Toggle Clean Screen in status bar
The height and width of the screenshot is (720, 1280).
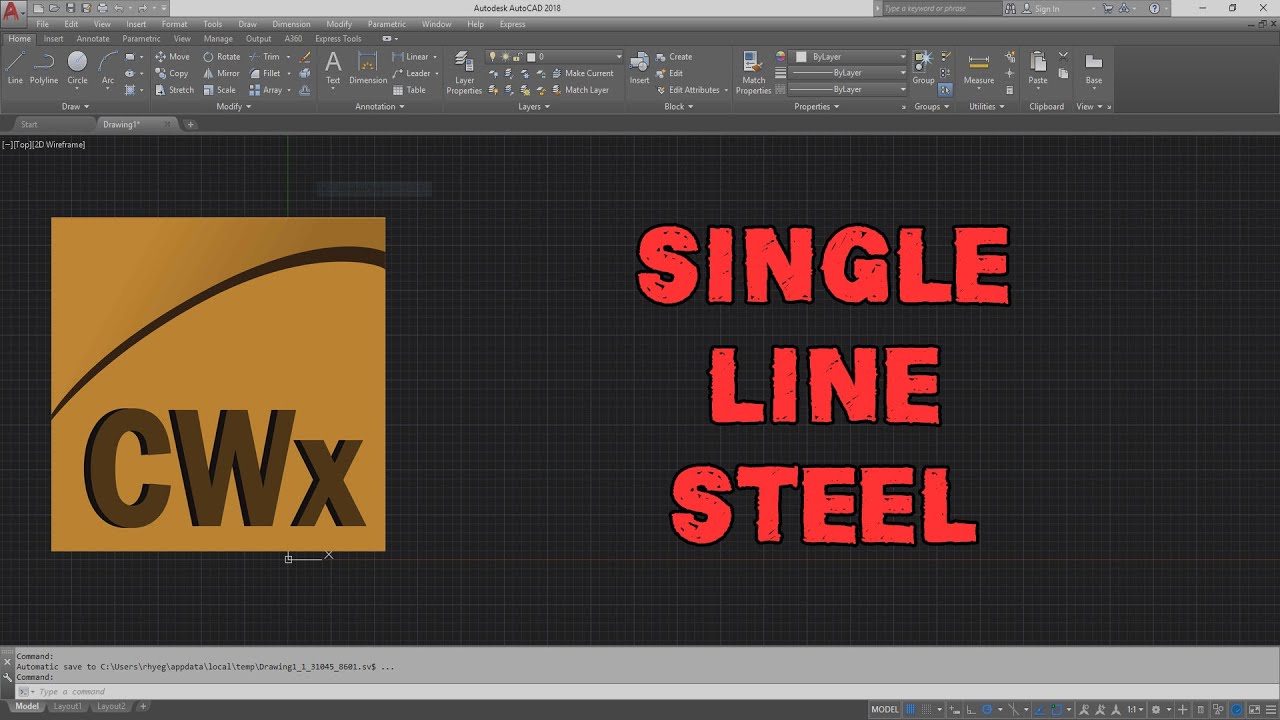pyautogui.click(x=1254, y=709)
